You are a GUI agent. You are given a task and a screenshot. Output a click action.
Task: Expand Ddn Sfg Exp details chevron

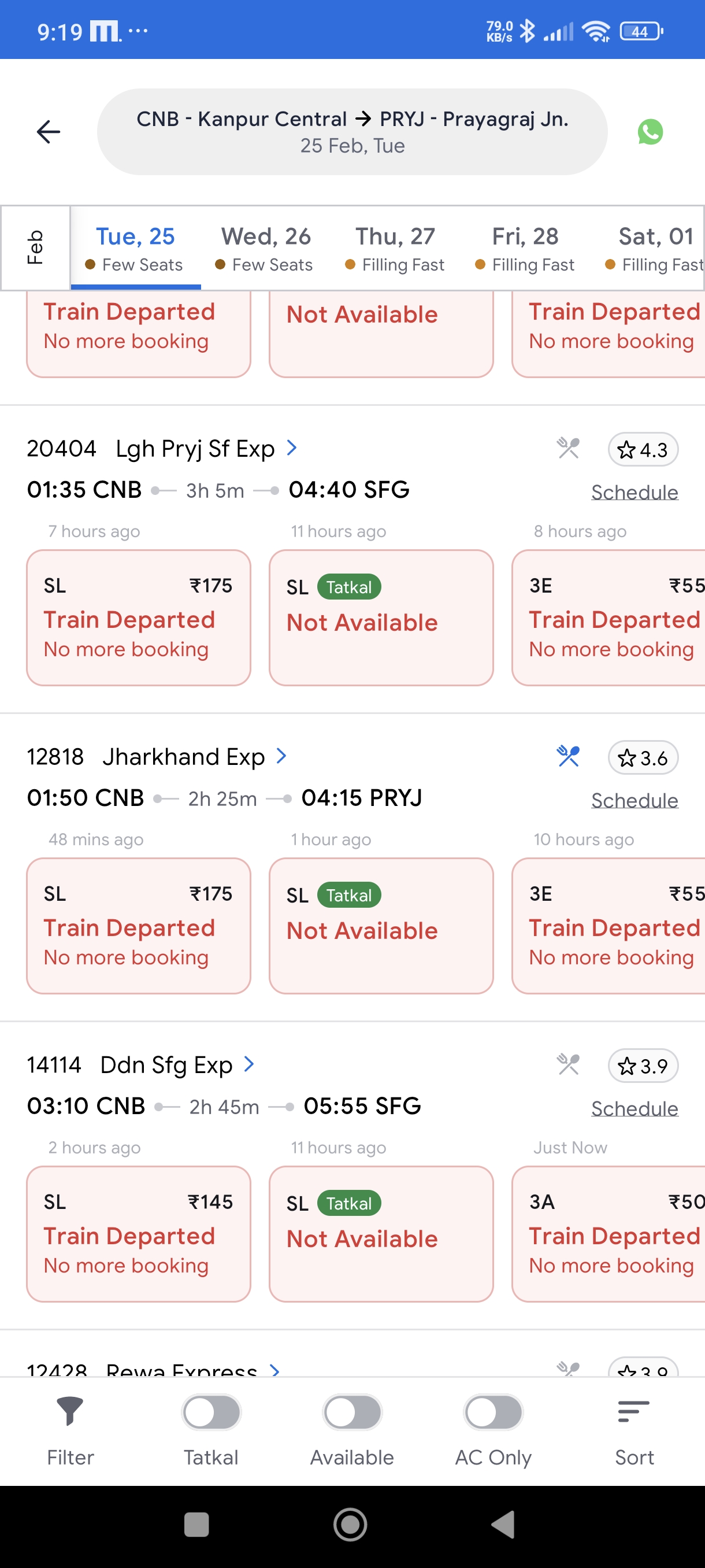(249, 1064)
